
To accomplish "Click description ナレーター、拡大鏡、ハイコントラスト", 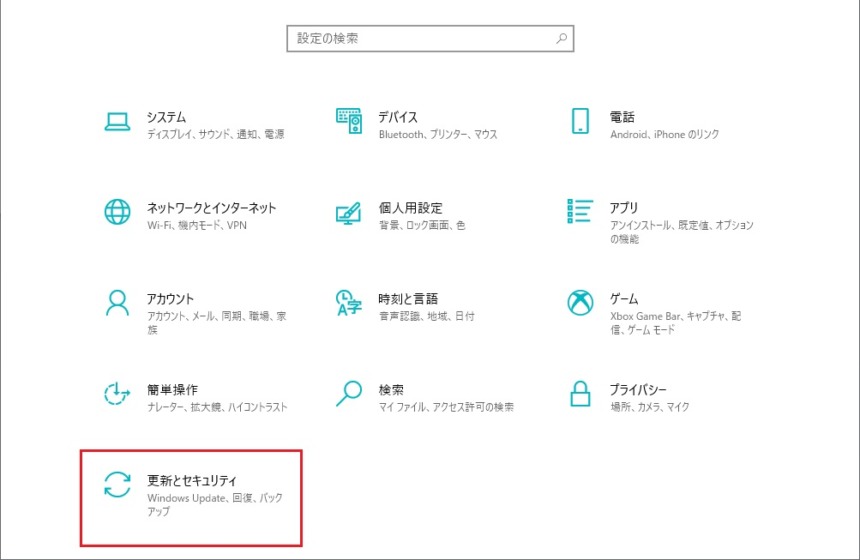I will point(217,407).
